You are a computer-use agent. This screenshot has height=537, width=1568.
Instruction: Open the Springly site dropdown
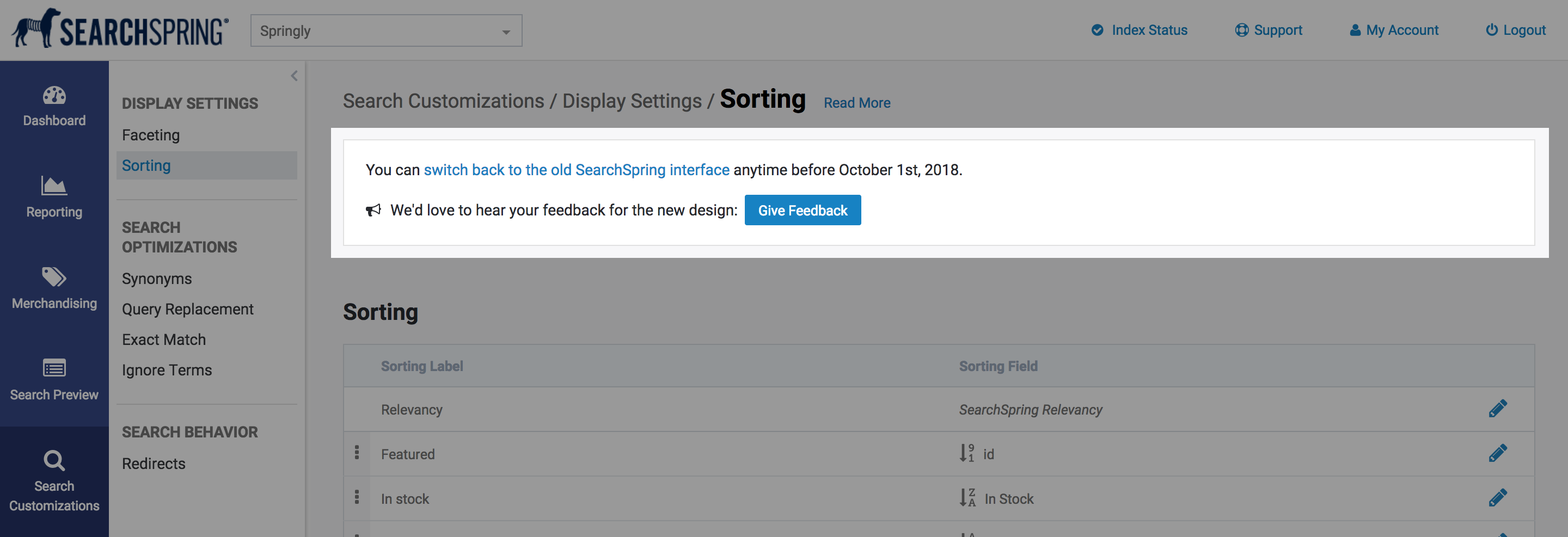click(x=386, y=30)
